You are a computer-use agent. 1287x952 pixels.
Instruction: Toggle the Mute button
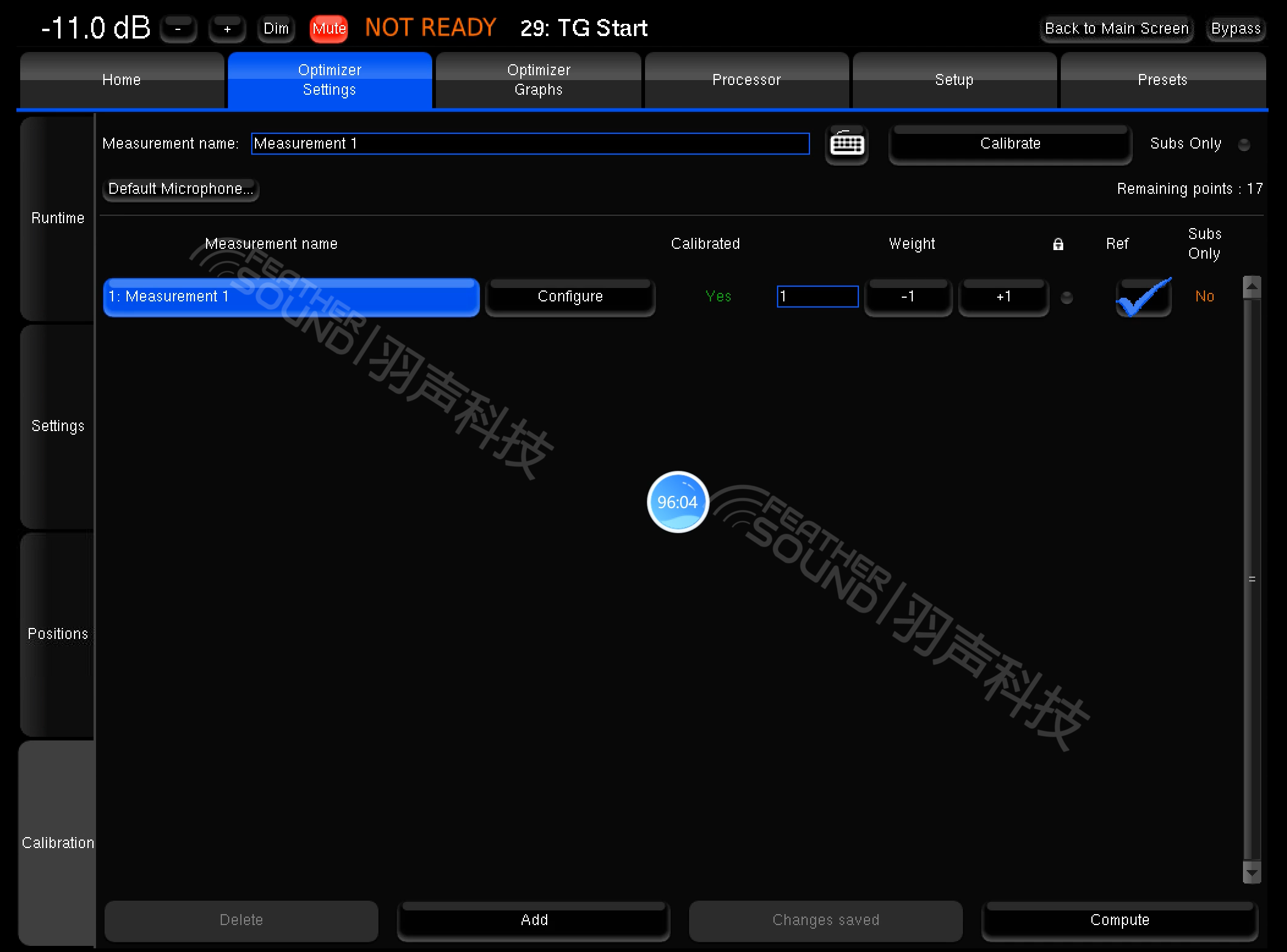329,29
